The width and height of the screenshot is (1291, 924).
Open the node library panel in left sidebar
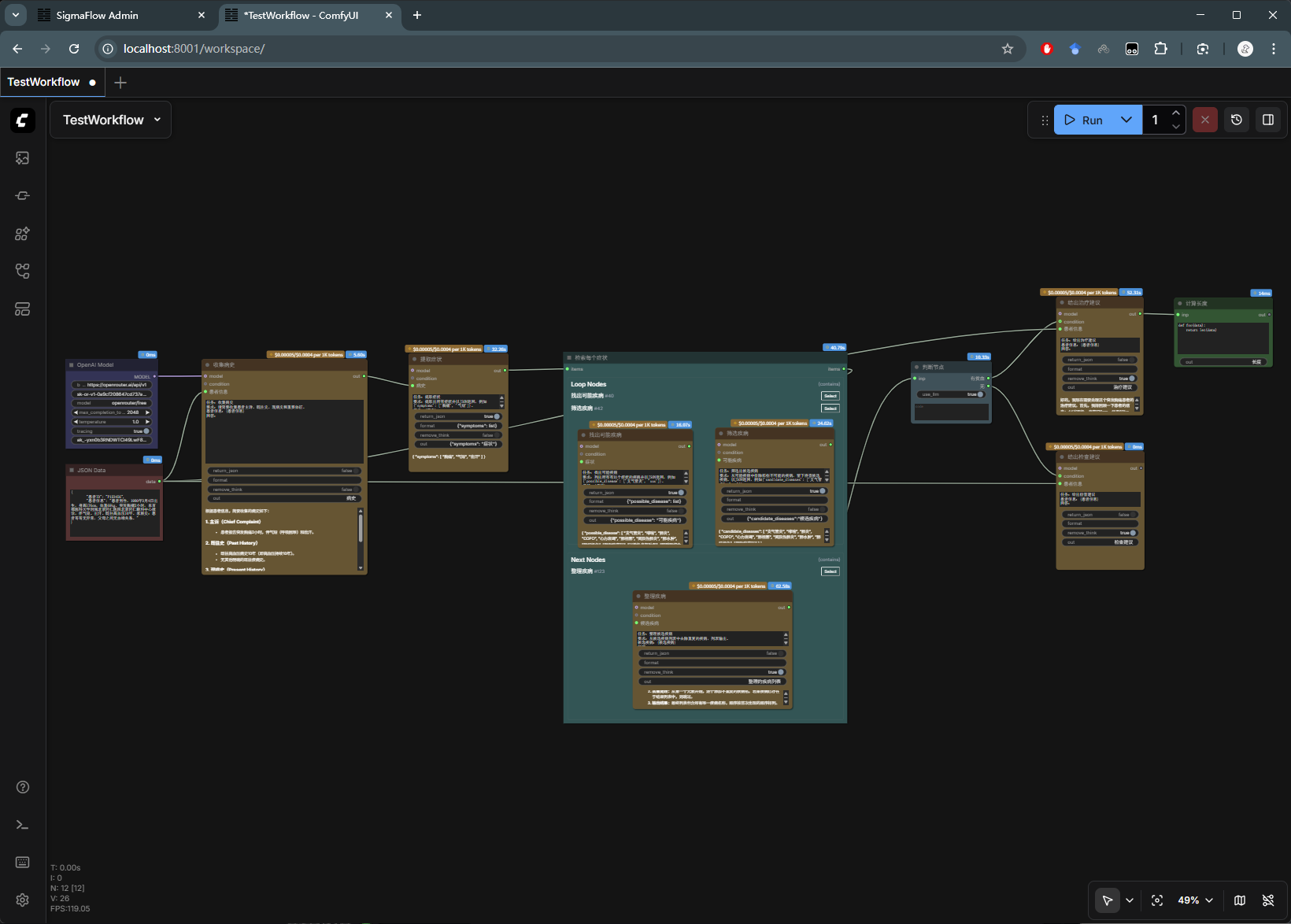point(22,233)
